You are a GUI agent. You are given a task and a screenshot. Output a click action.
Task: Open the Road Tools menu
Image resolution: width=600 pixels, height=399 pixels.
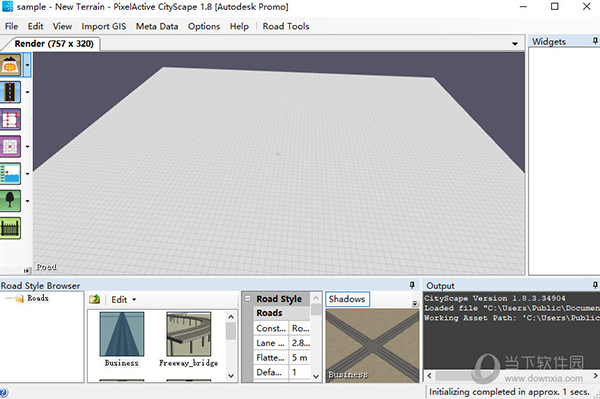pyautogui.click(x=286, y=26)
